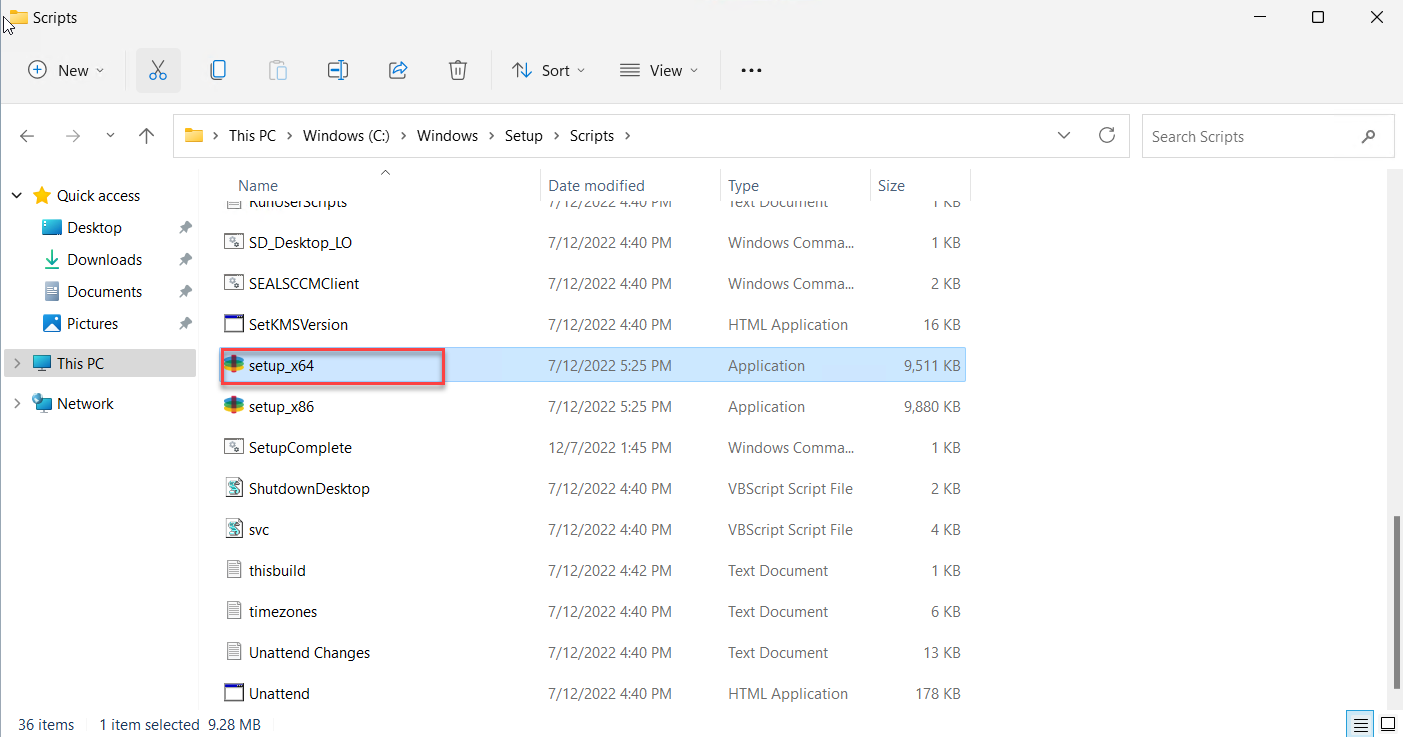Switch to large thumbnails view in status bar
Viewport: 1403px width, 737px height.
(x=1388, y=724)
